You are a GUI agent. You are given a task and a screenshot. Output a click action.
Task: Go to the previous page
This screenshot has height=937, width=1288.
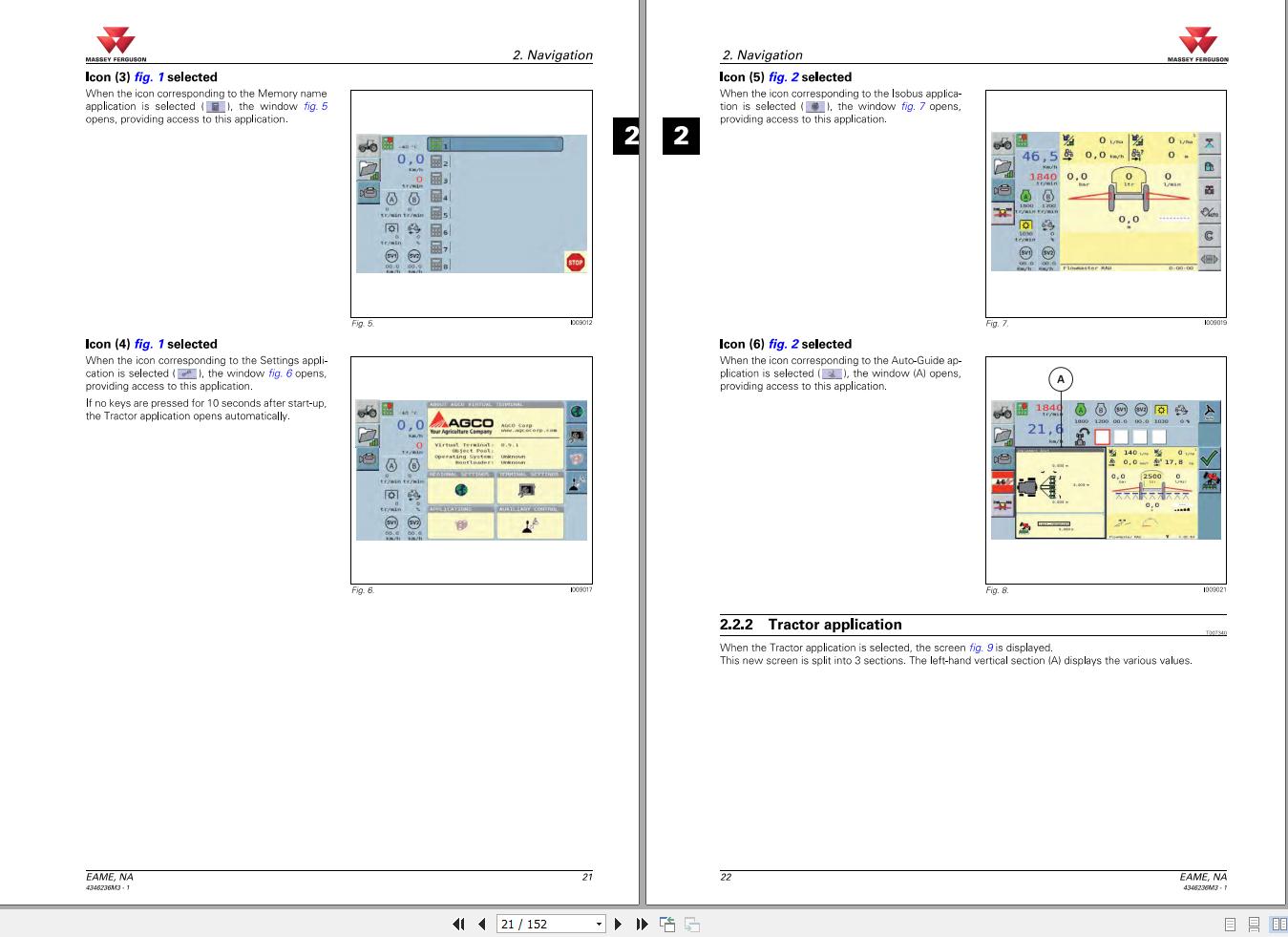click(482, 924)
